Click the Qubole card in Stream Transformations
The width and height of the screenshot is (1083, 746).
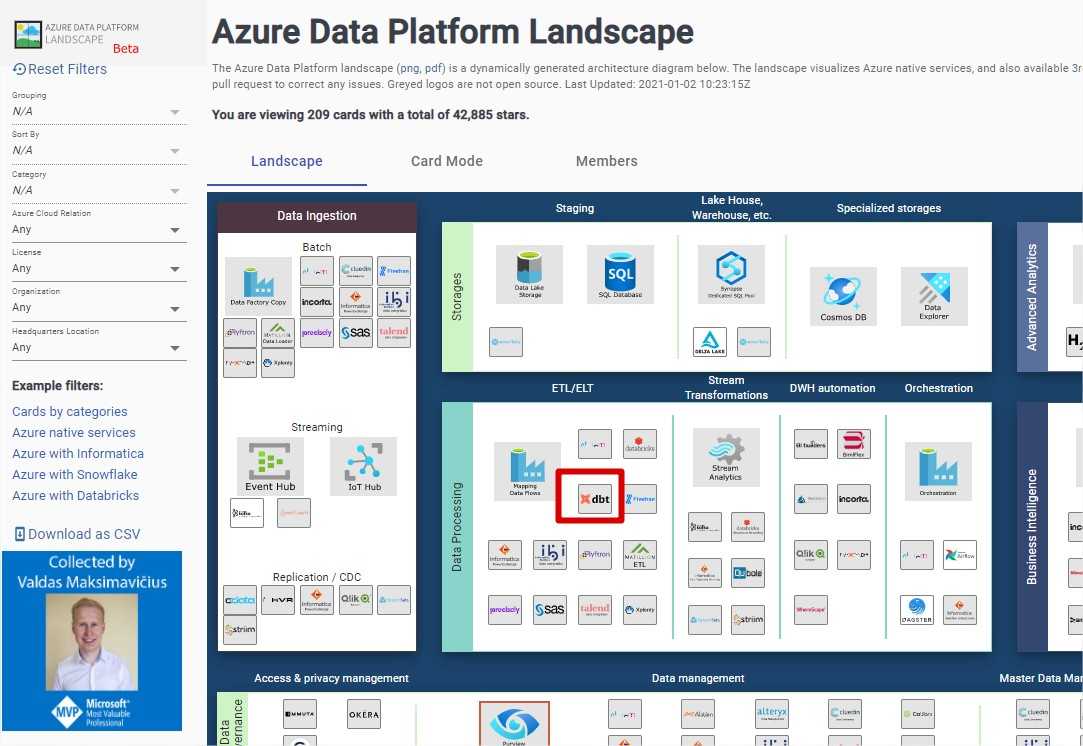click(x=747, y=573)
